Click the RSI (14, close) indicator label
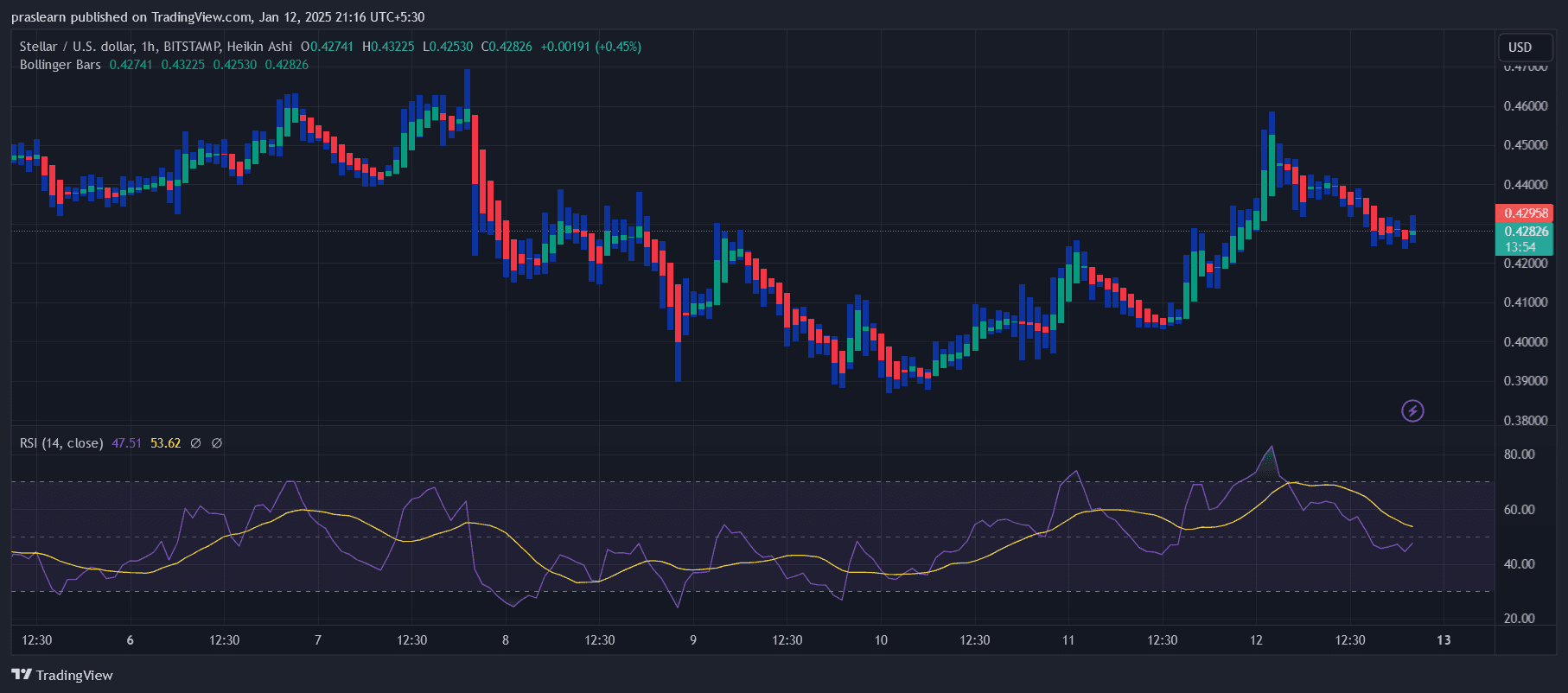The width and height of the screenshot is (1568, 693). click(x=61, y=443)
